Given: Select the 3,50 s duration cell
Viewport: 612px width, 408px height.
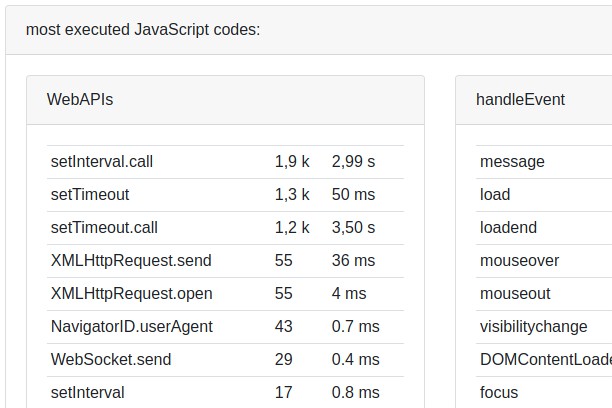Looking at the screenshot, I should pos(353,227).
